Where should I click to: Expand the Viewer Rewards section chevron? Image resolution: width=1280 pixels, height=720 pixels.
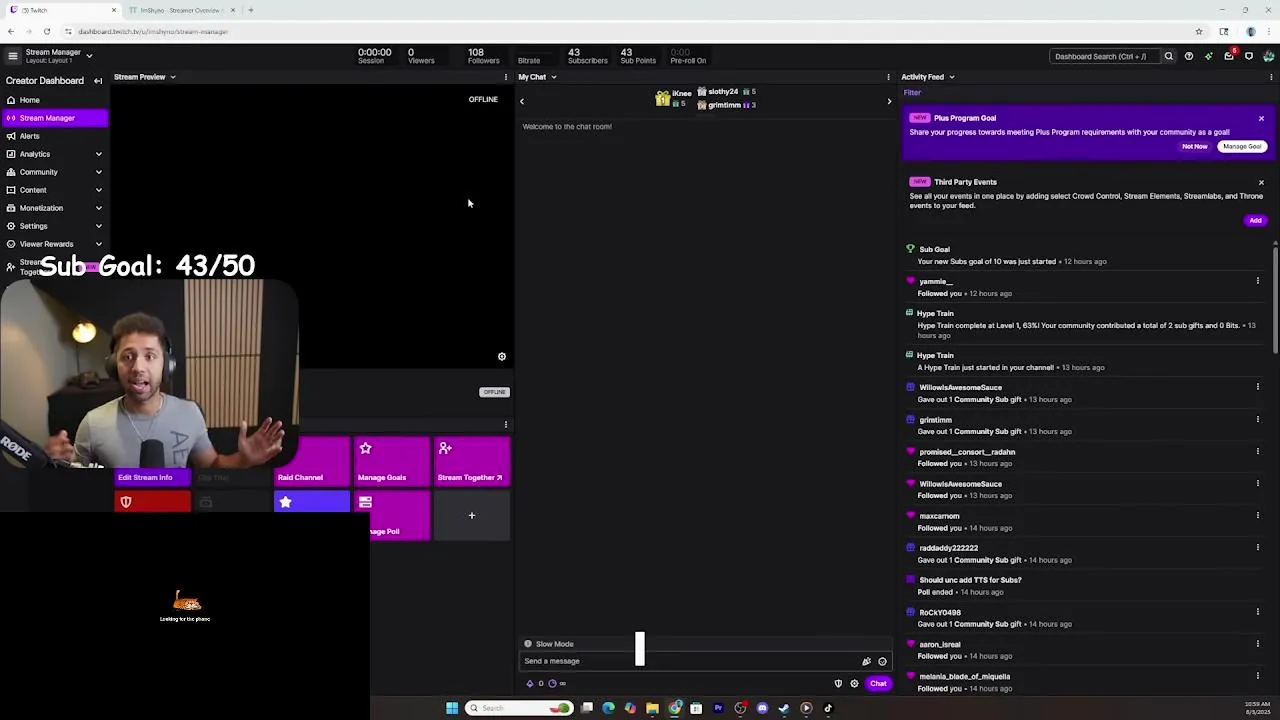point(98,244)
